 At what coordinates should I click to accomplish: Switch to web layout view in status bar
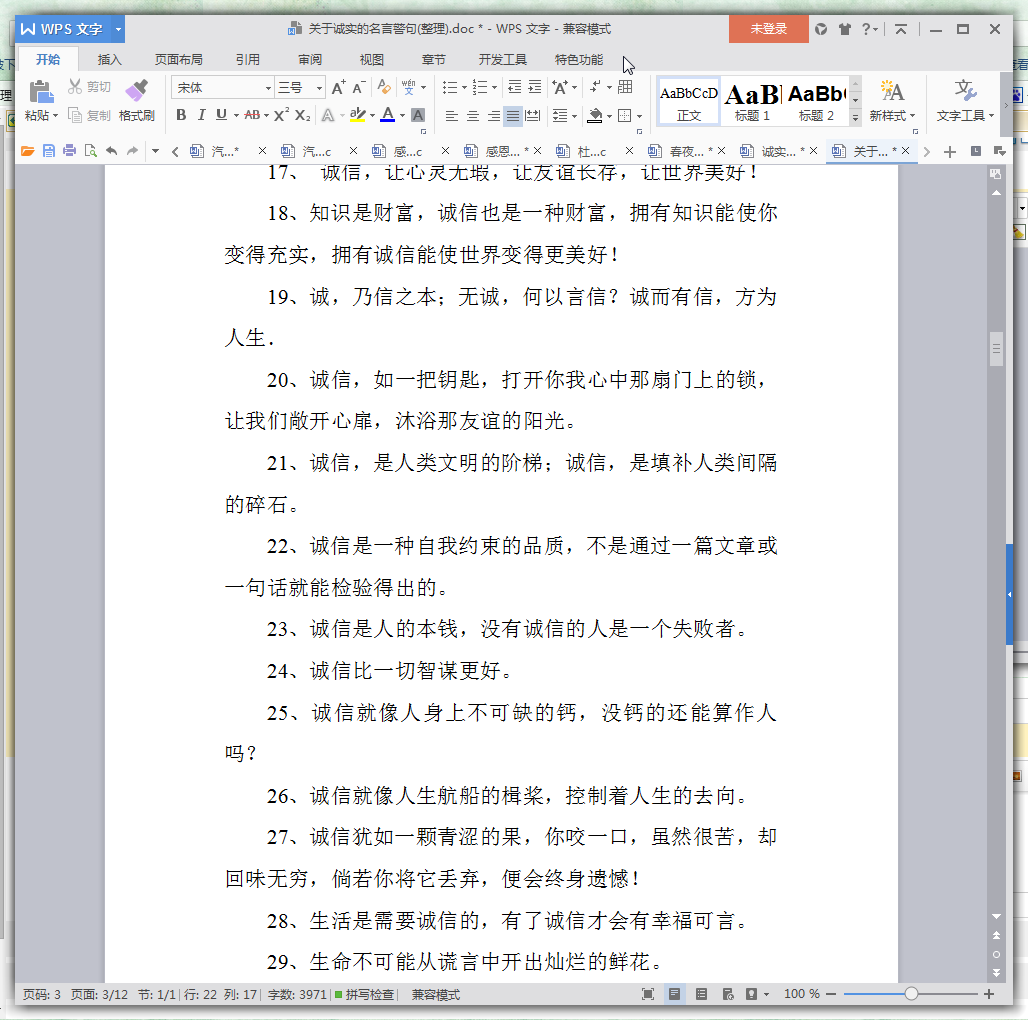(x=728, y=994)
